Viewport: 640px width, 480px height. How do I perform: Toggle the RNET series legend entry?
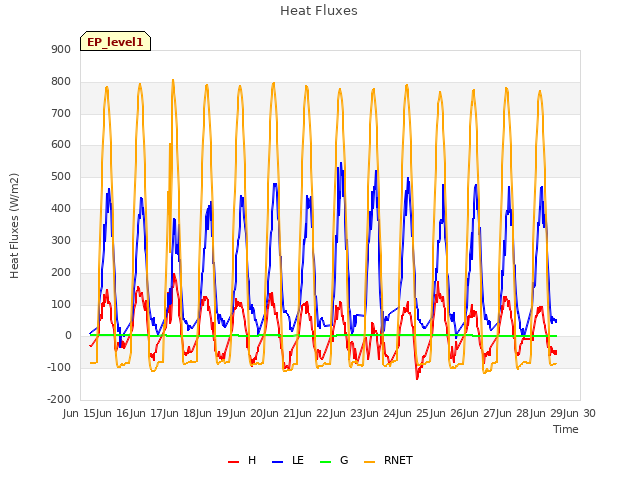click(x=388, y=460)
